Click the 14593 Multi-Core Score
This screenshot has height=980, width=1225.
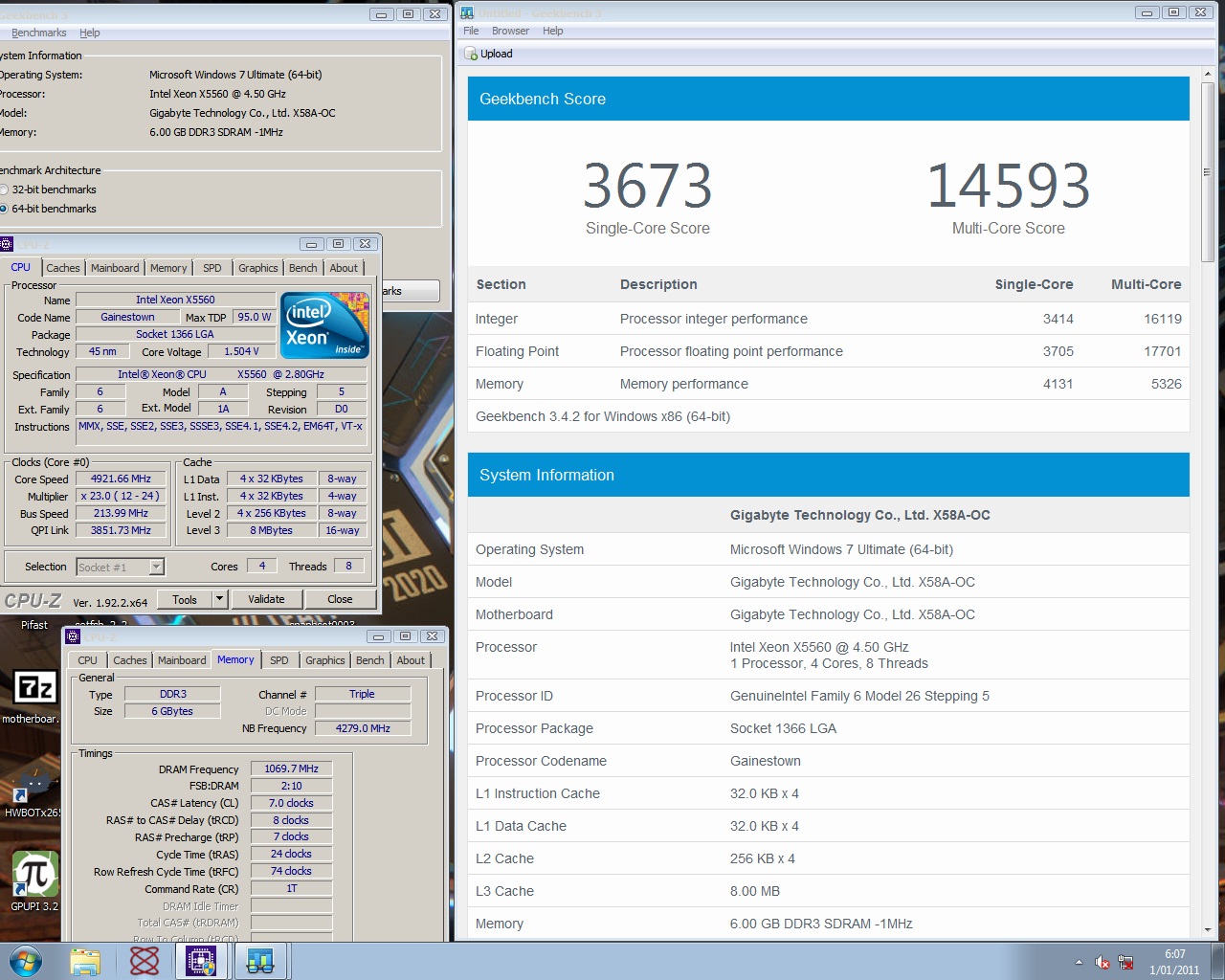[1008, 186]
